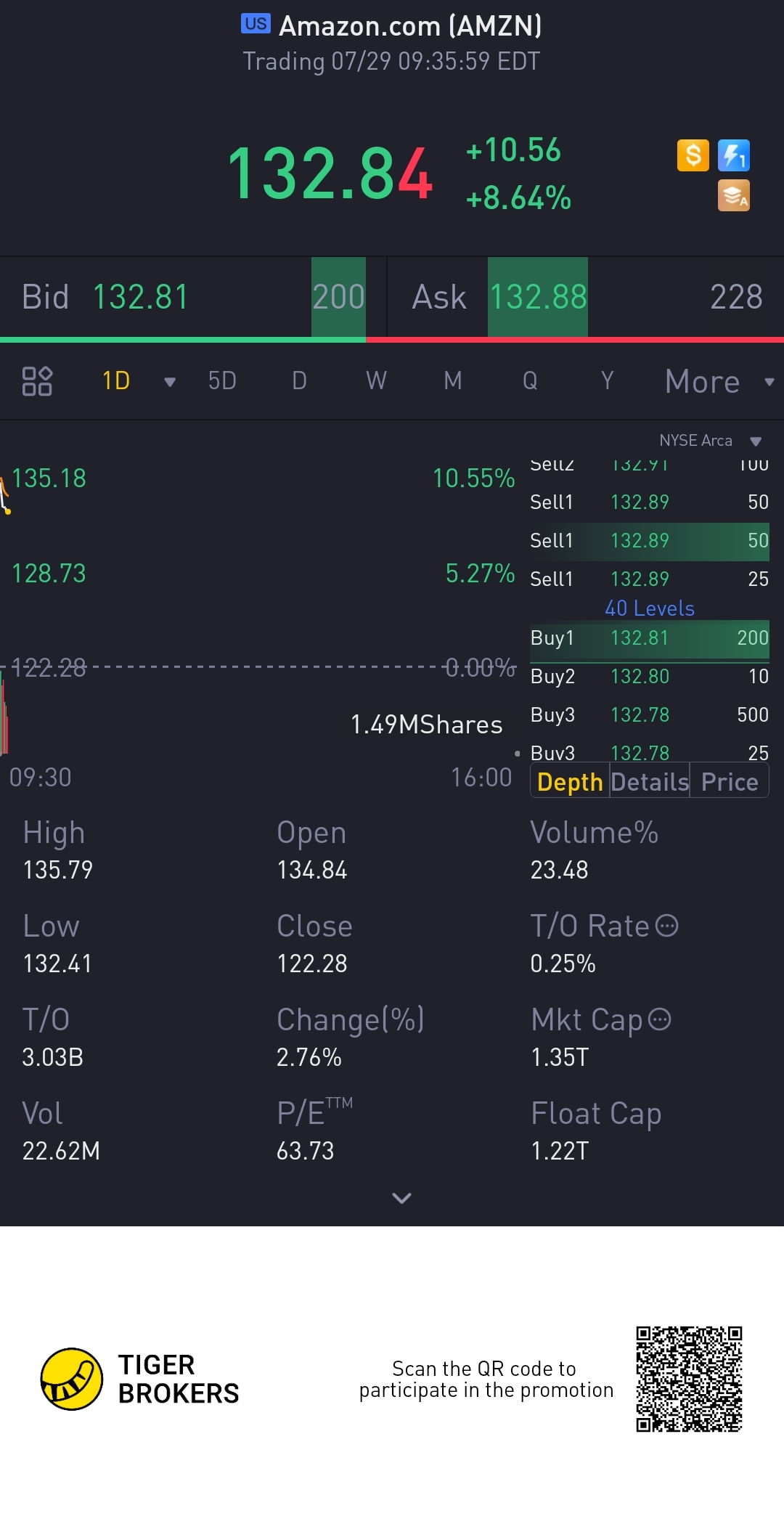Tap the info icon beside T/O Rate
The width and height of the screenshot is (784, 1532).
666,926
